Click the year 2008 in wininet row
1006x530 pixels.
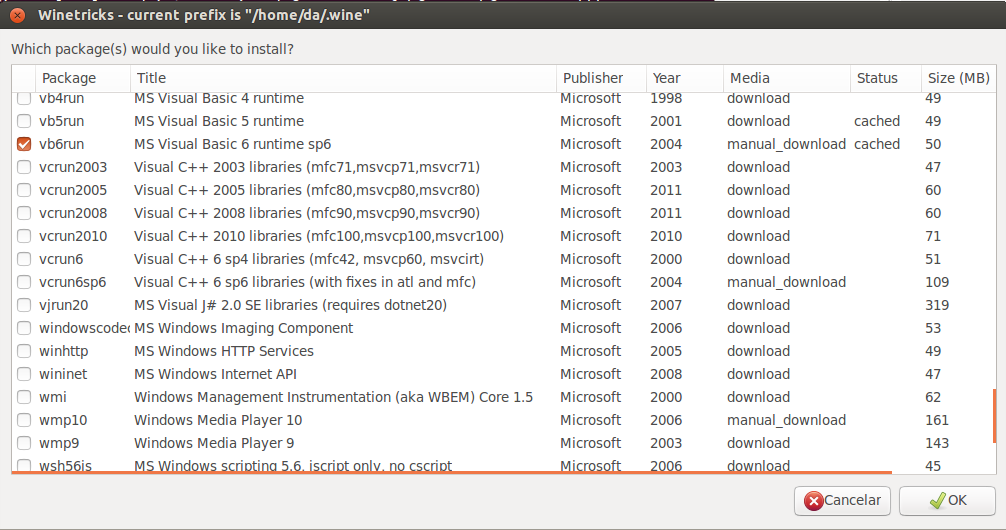click(666, 374)
